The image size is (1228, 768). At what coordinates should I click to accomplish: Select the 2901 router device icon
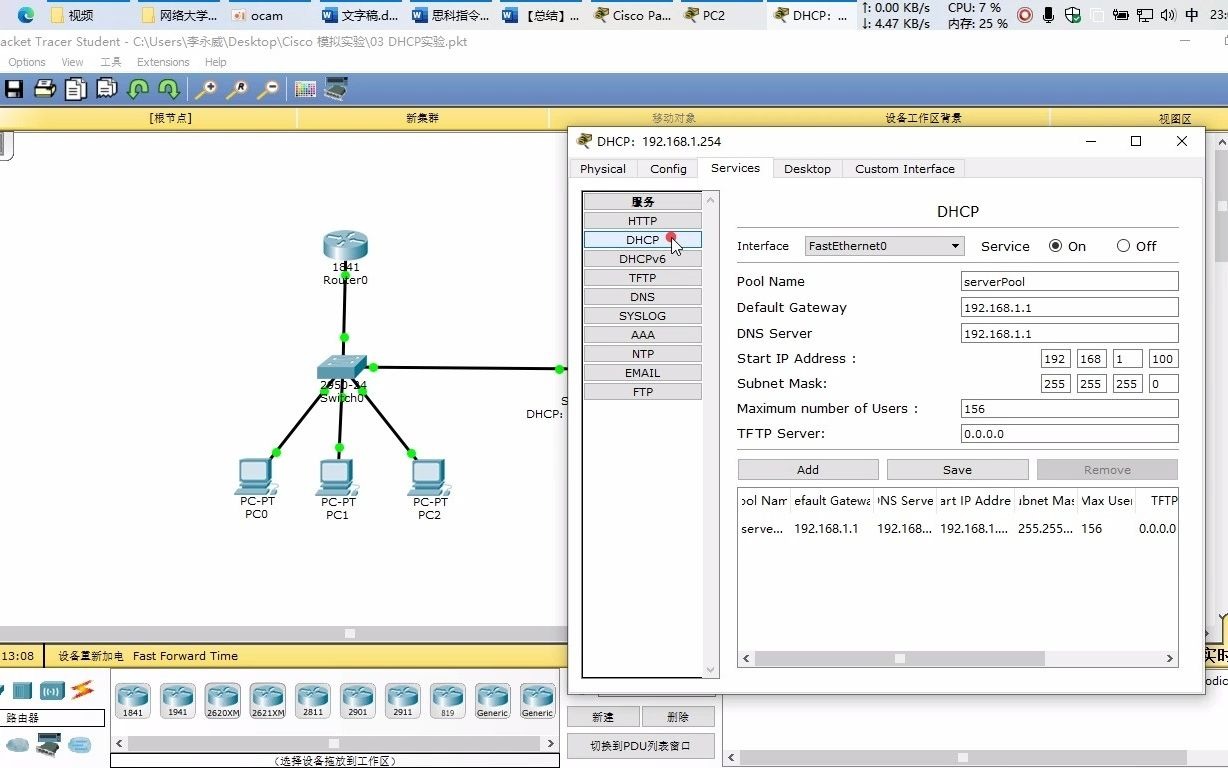point(357,700)
